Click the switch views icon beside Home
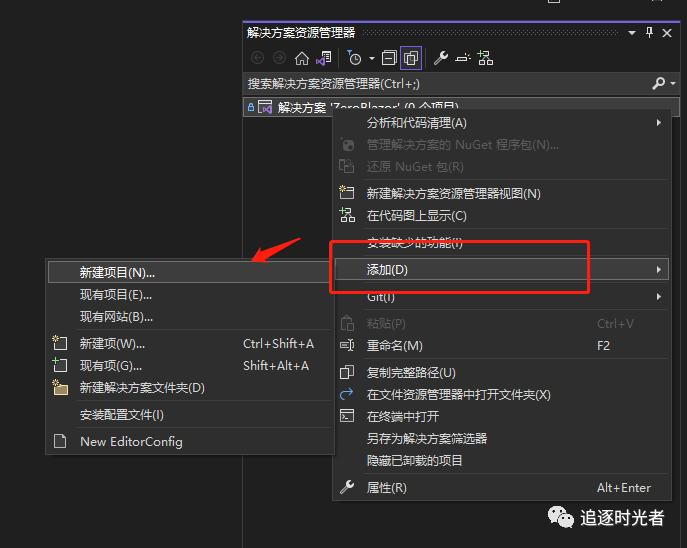This screenshot has width=687, height=548. click(323, 58)
